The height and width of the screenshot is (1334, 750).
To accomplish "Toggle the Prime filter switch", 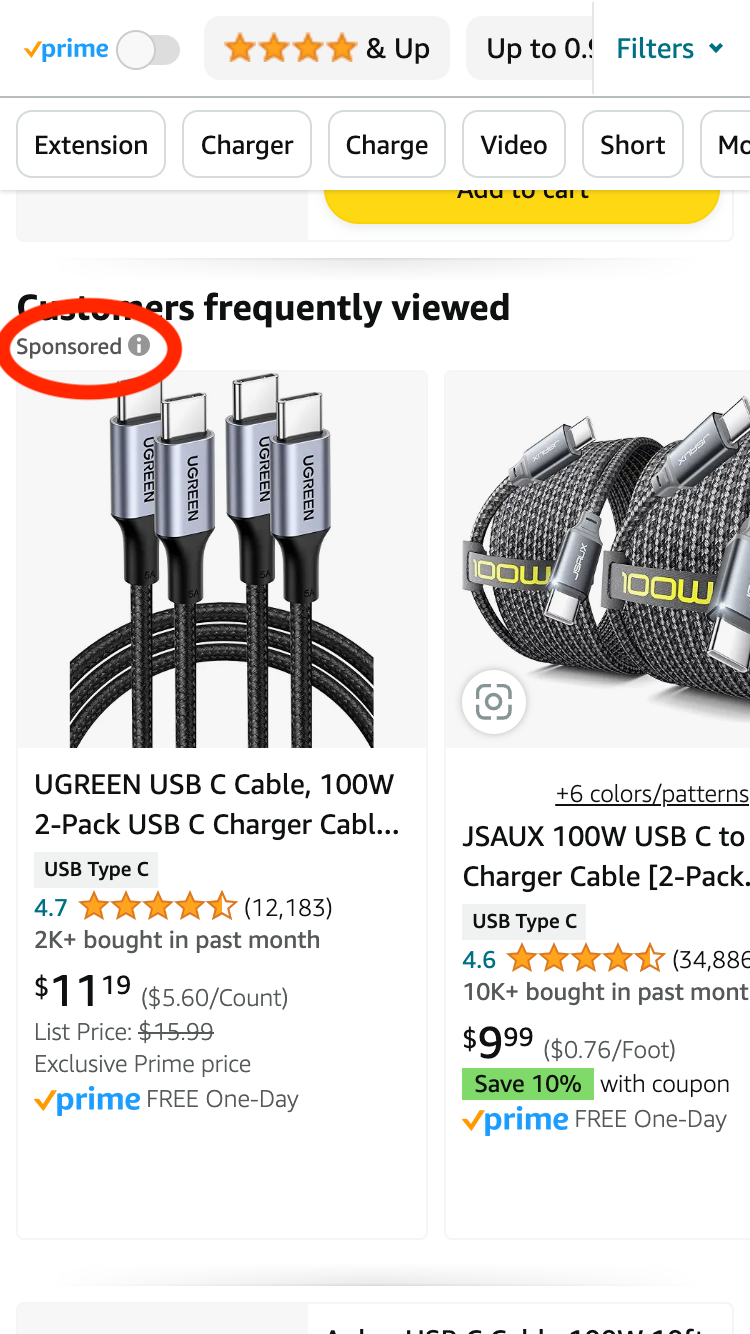I will (149, 49).
